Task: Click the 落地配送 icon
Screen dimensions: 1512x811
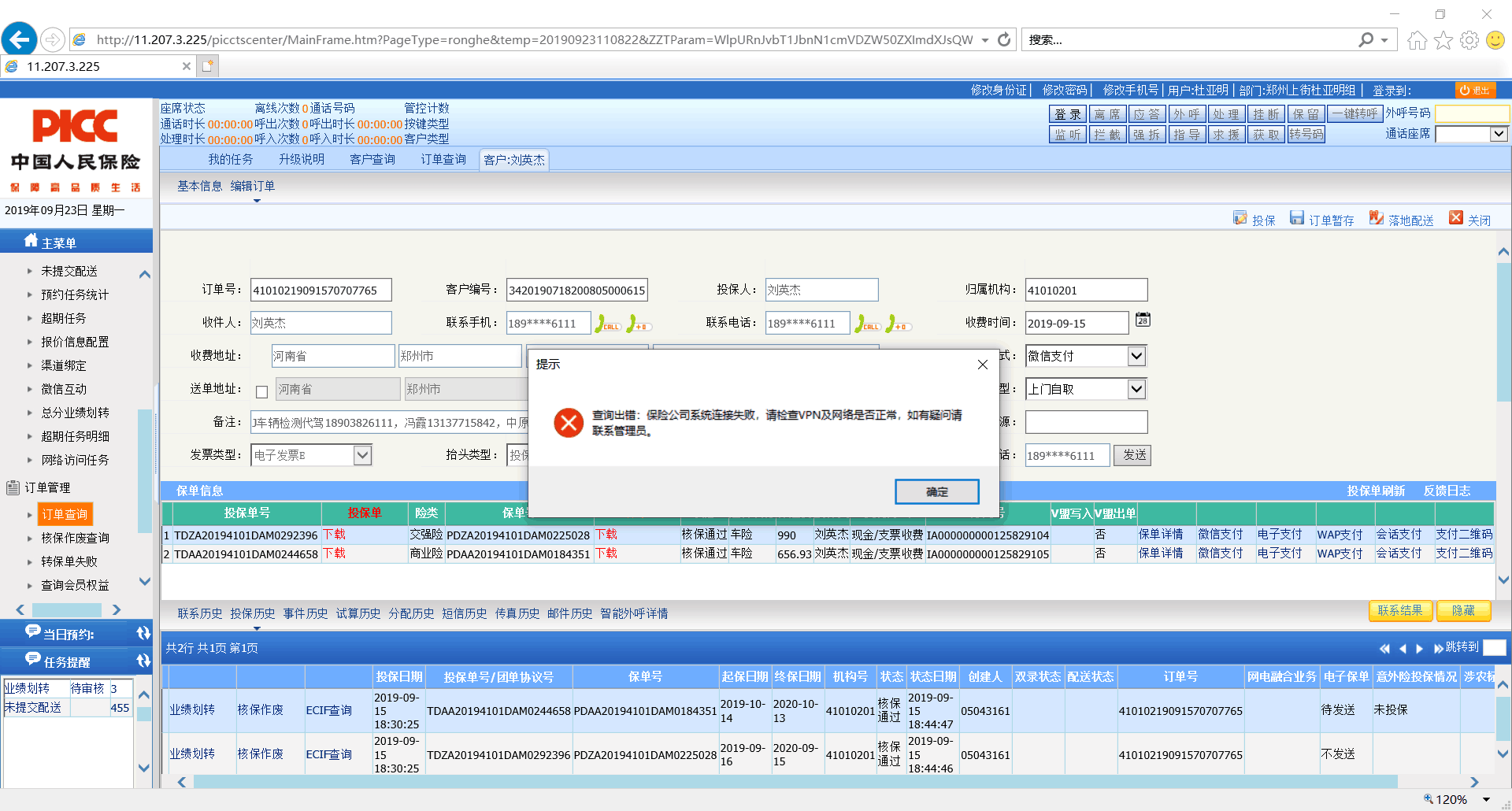Action: 1377,219
